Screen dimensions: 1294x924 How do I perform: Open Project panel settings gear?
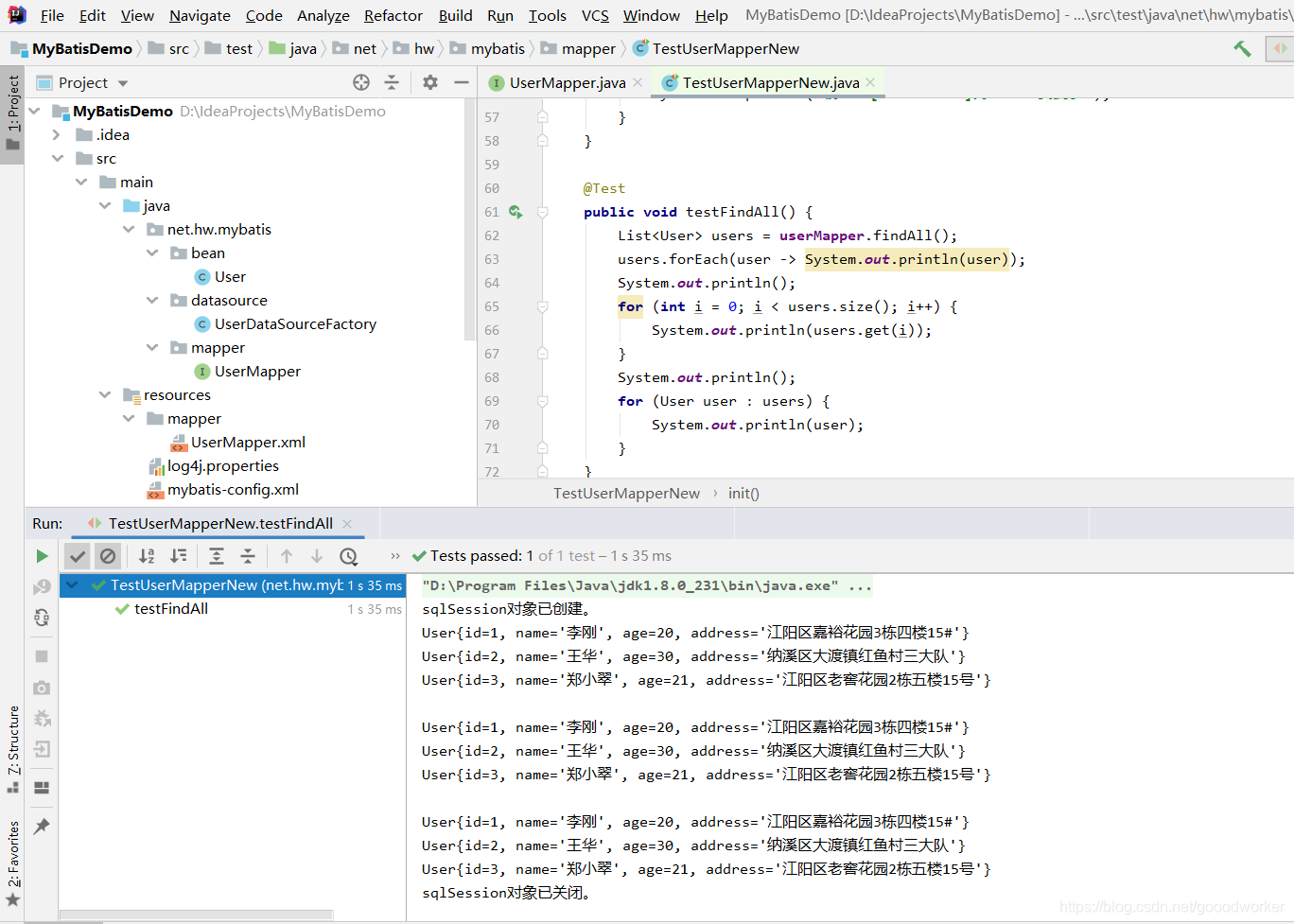[430, 83]
